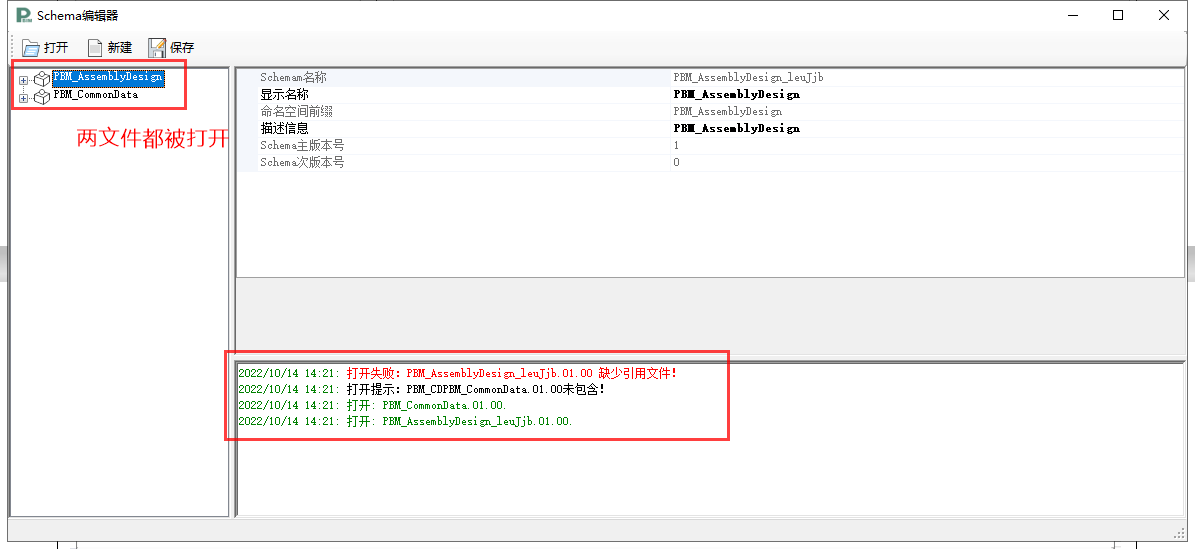Select the 显示名称 property label
Viewport: 1195px width, 549px height.
pos(284,95)
